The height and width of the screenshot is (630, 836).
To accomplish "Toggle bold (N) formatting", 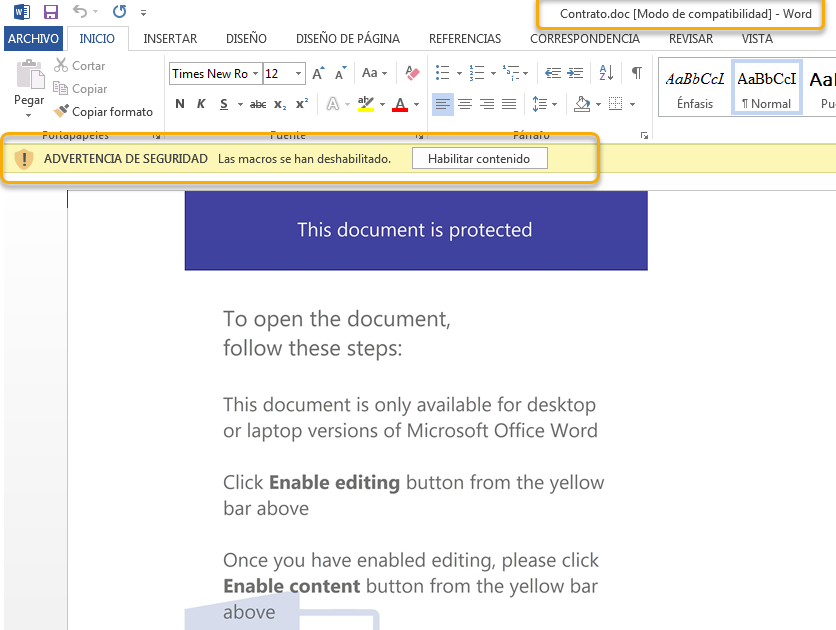I will tap(180, 104).
